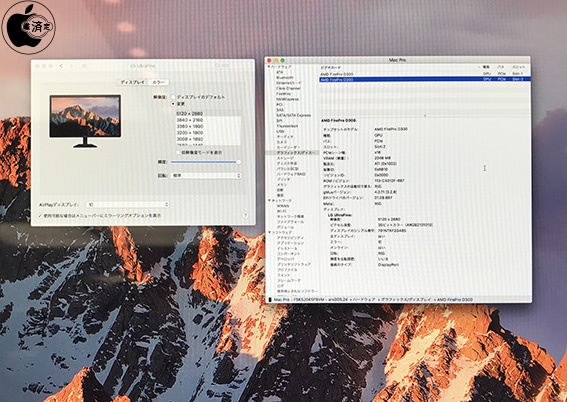Select インストール under ソフトウェア
This screenshot has width=567, height=402.
click(287, 248)
